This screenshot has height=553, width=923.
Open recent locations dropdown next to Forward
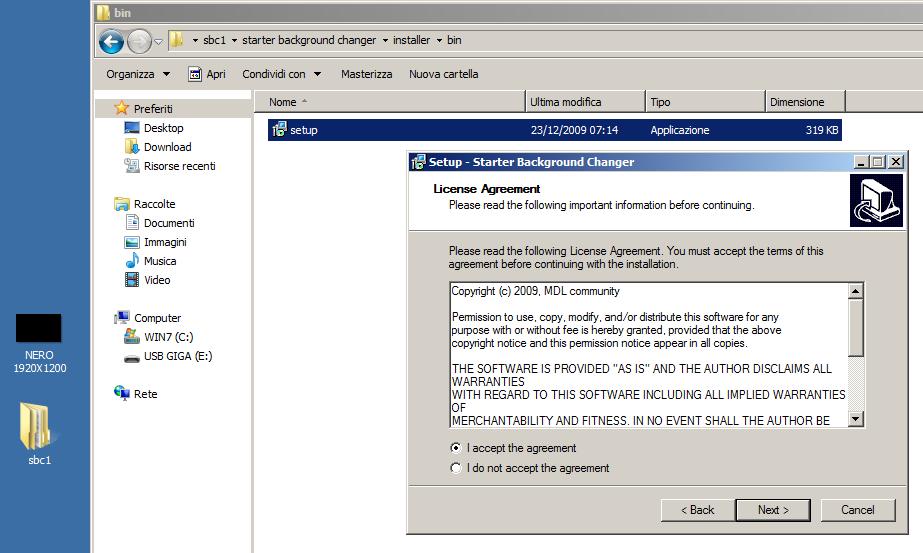(x=158, y=41)
